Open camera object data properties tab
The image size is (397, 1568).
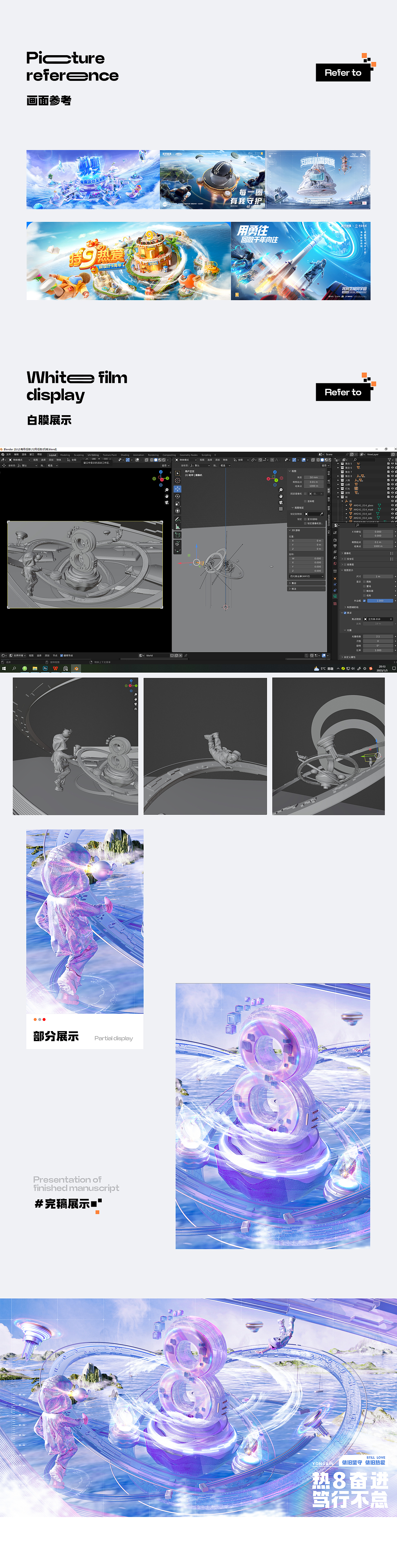click(x=335, y=596)
